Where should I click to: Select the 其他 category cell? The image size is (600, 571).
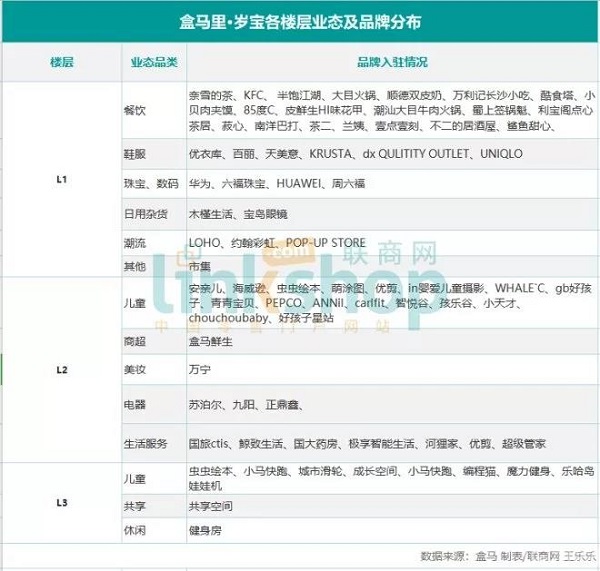(154, 266)
